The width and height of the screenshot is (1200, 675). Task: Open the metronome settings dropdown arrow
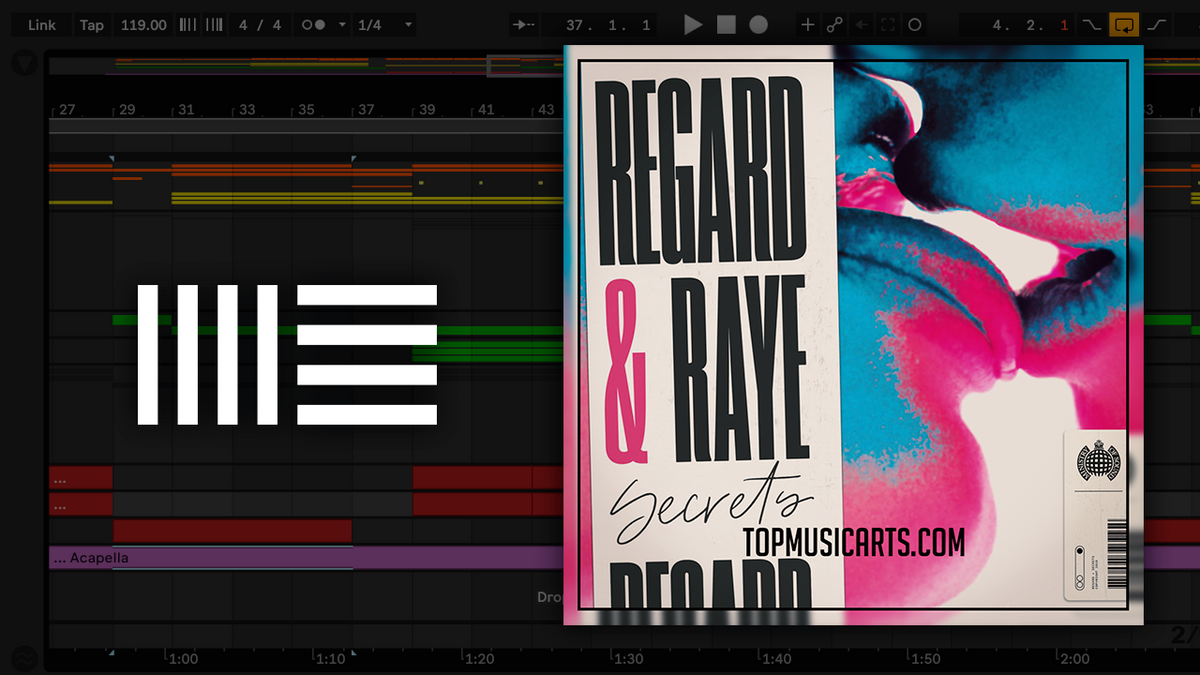341,24
